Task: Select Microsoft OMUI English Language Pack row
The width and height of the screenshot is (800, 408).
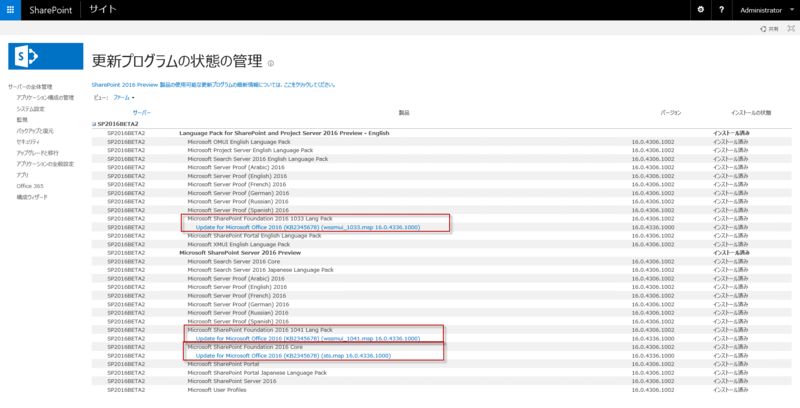Action: point(442,142)
